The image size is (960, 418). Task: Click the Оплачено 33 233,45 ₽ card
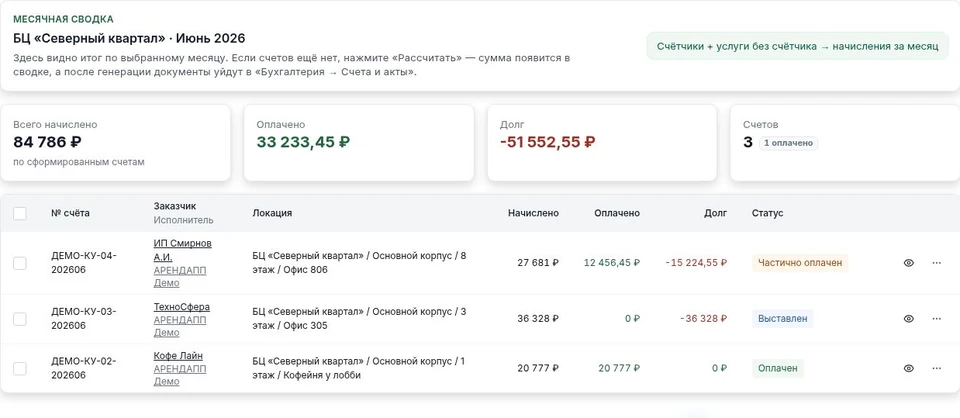pyautogui.click(x=359, y=143)
